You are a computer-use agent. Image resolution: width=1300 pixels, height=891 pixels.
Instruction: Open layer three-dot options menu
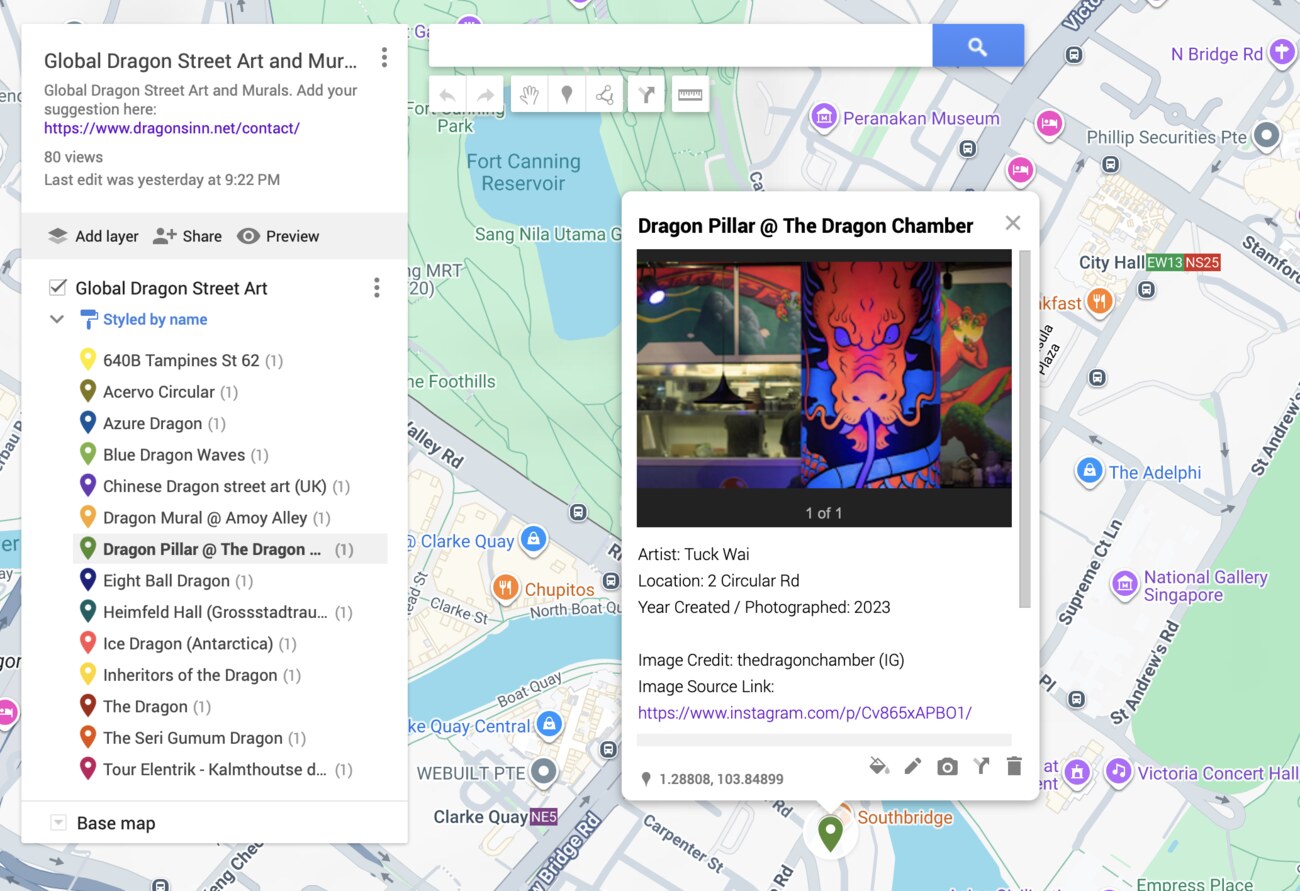(376, 288)
